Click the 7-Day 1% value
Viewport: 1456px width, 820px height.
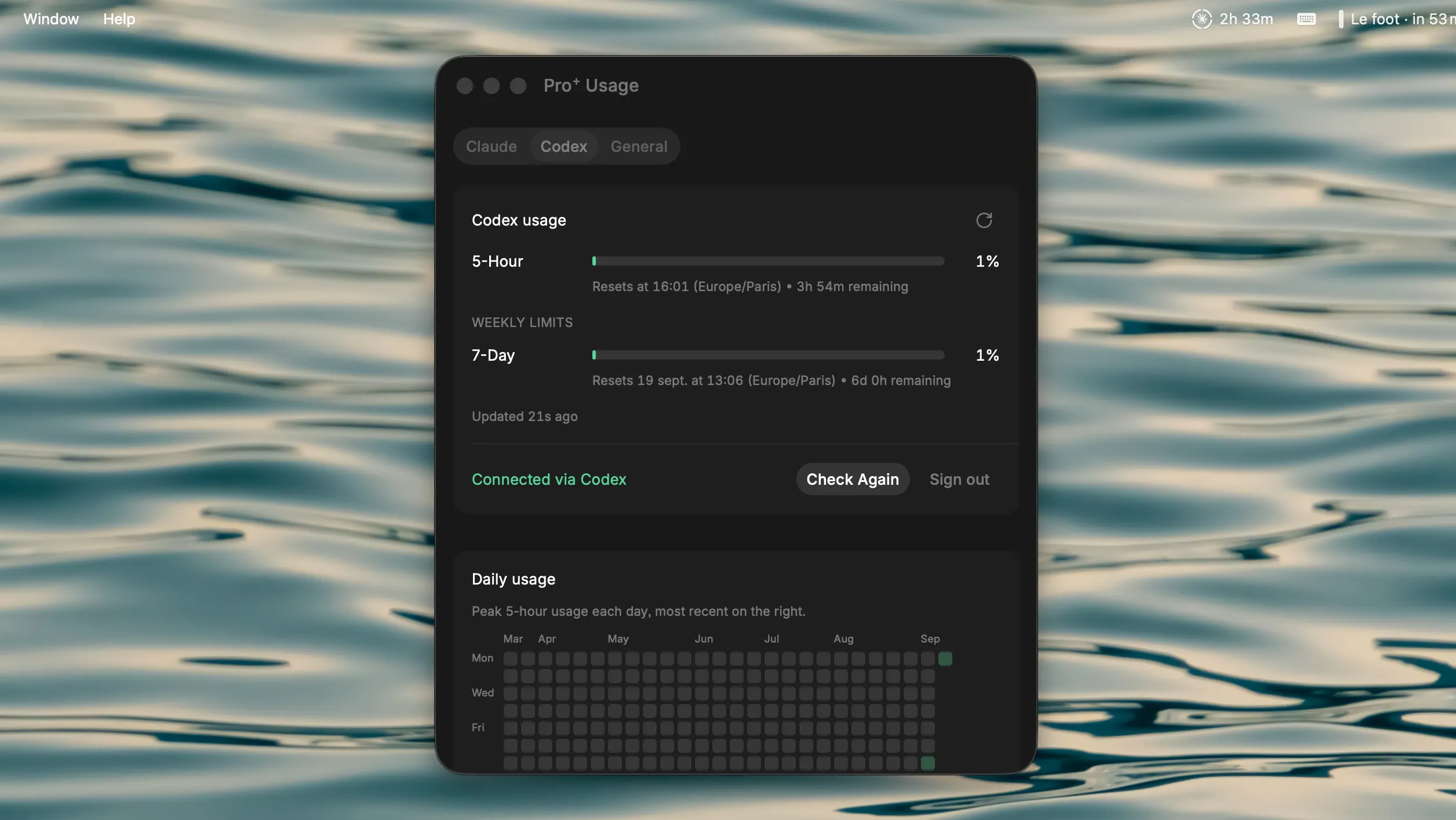click(987, 355)
